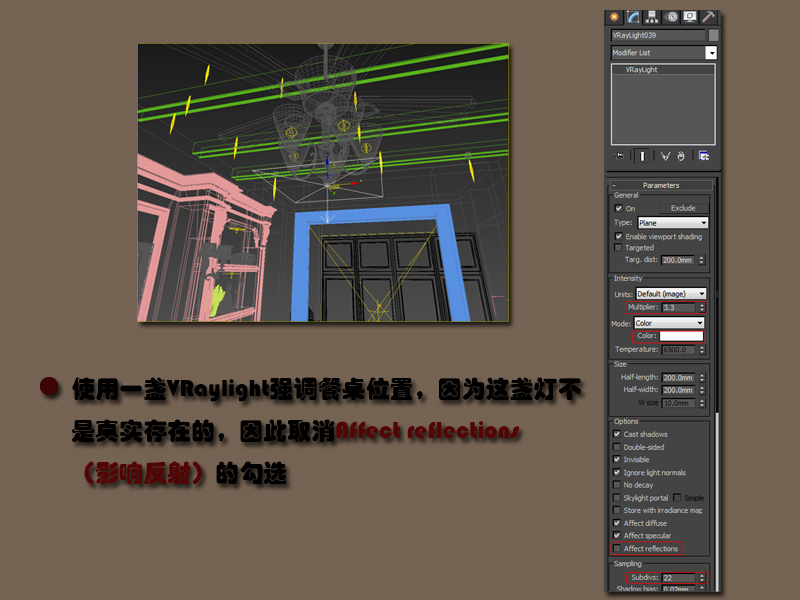Toggle Enable viewport shading checkbox
Screen dimensions: 800x600
point(618,236)
